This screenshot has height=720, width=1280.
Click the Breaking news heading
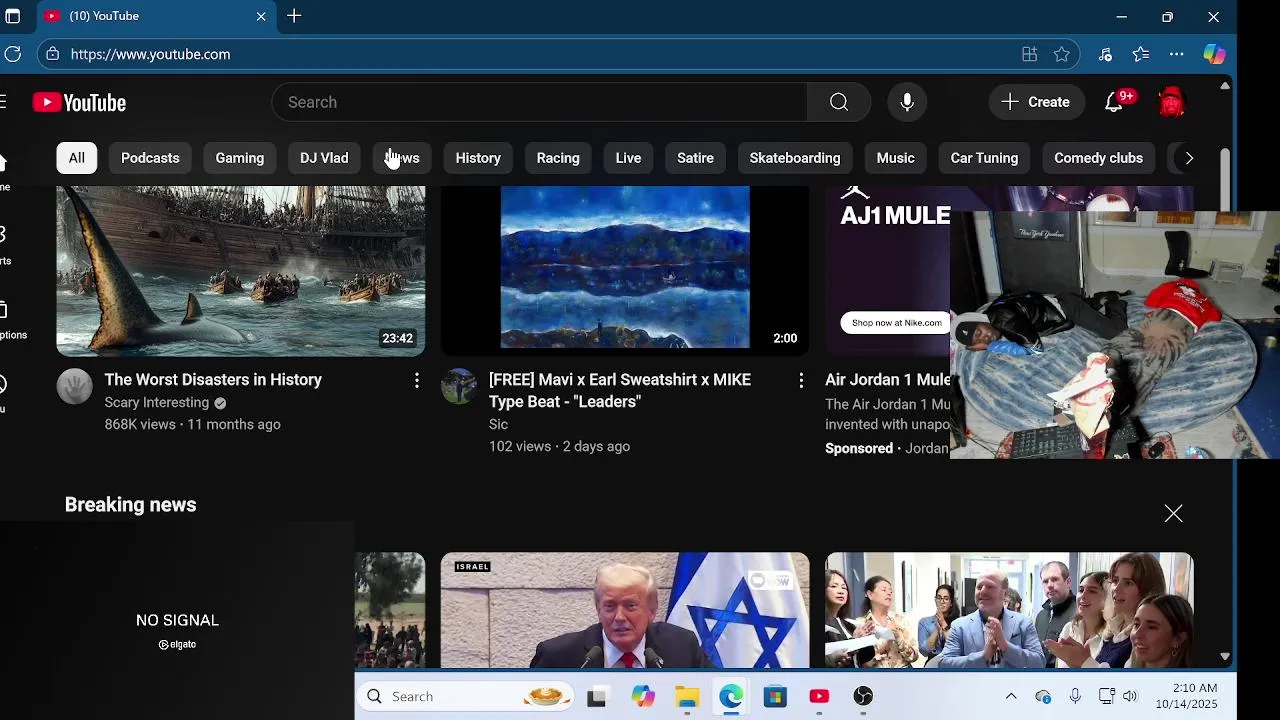tap(131, 505)
